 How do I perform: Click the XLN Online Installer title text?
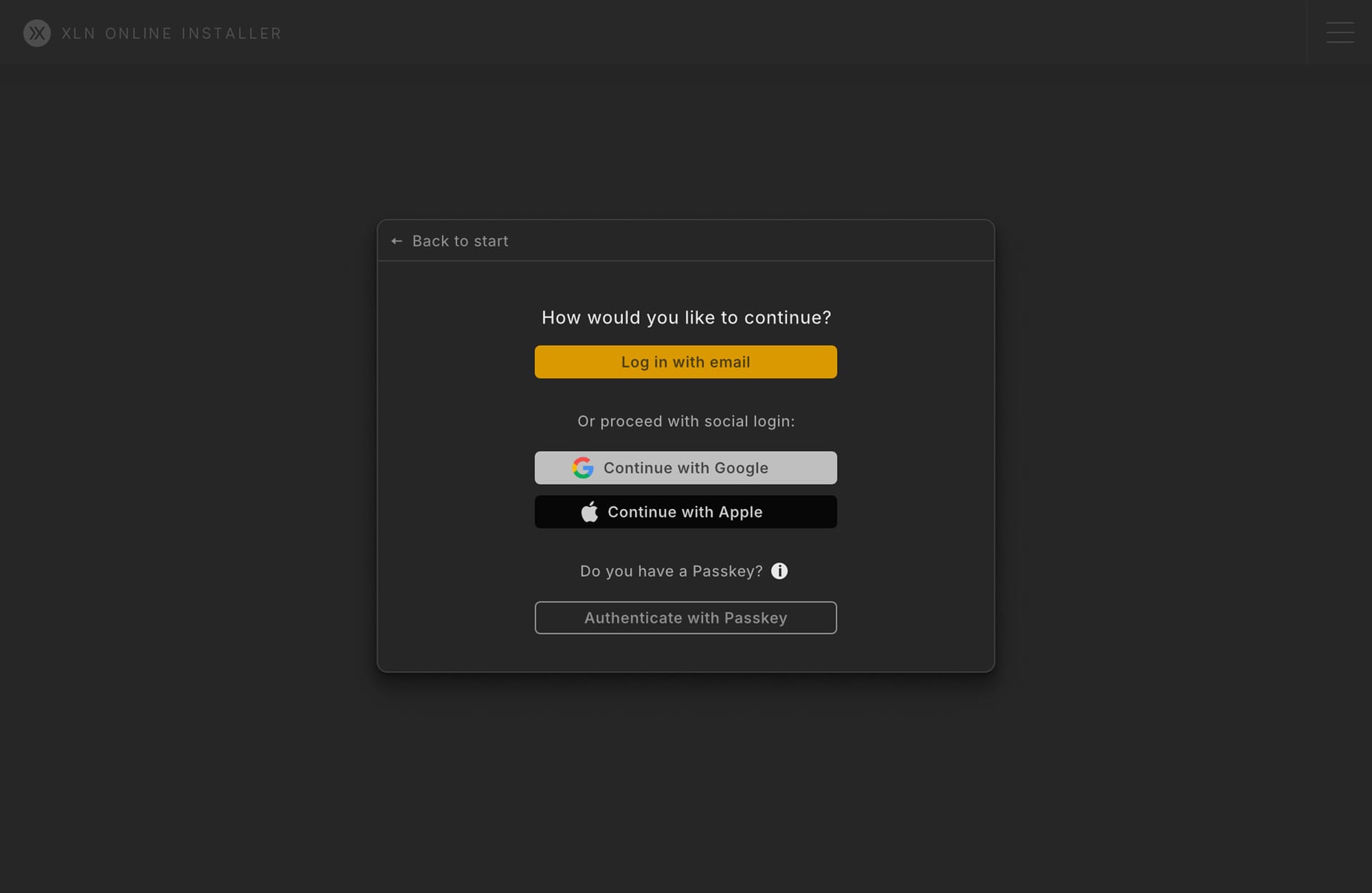pos(171,34)
